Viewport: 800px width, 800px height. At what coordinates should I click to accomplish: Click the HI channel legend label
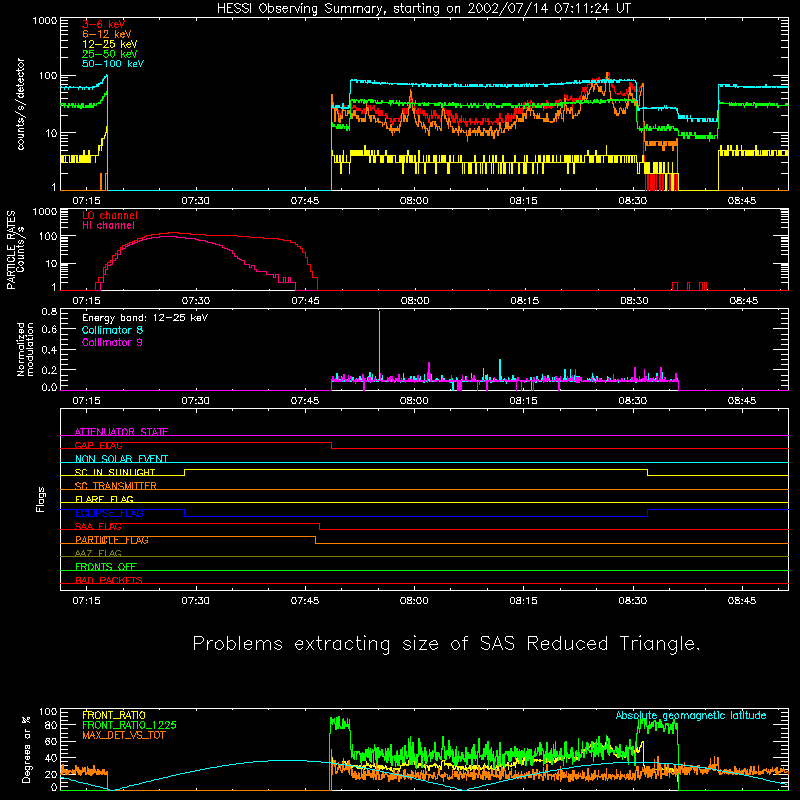pos(108,226)
